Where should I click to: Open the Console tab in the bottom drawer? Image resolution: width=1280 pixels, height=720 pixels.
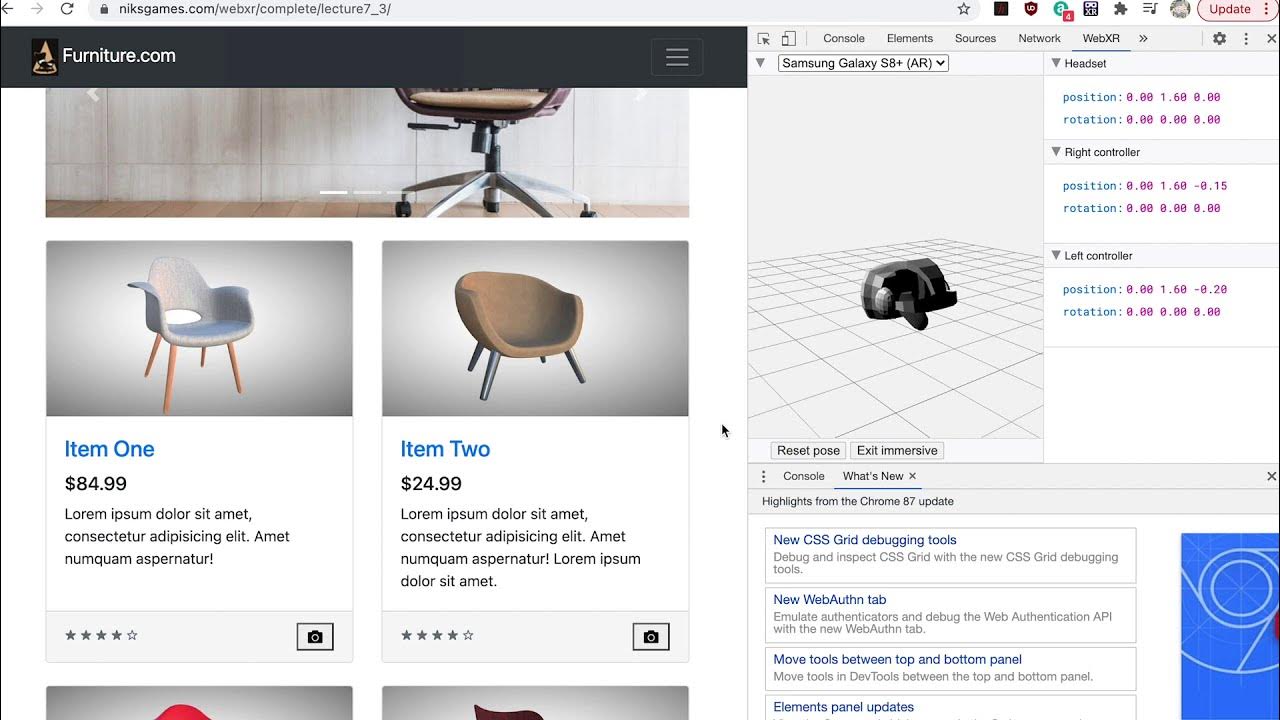point(803,476)
